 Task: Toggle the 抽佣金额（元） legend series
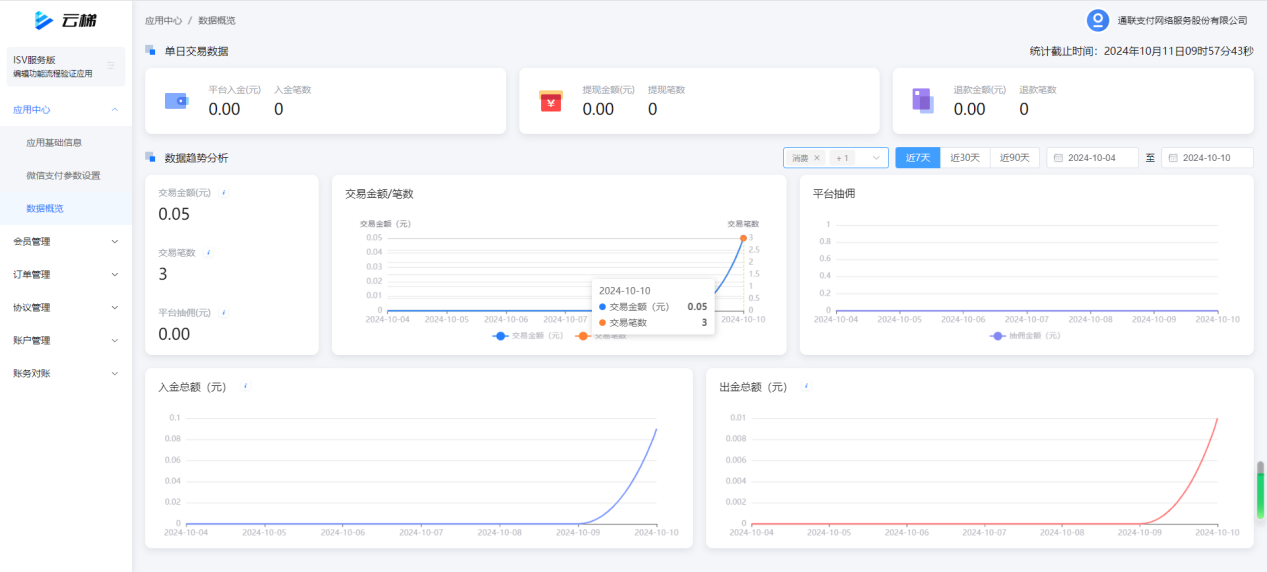(1025, 336)
